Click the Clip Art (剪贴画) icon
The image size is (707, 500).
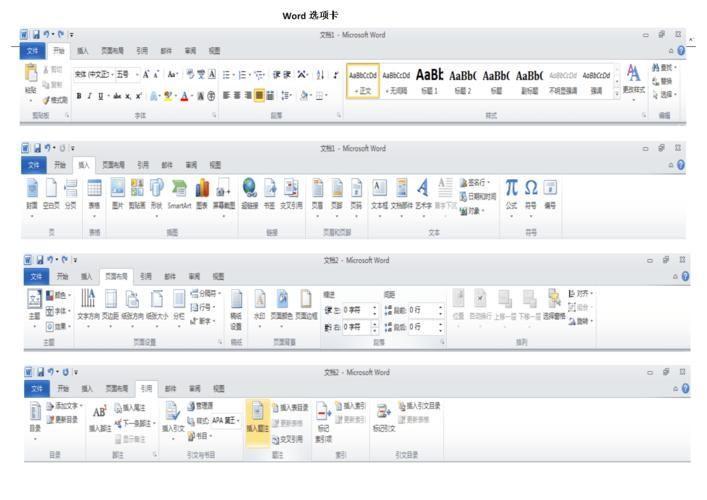point(137,188)
